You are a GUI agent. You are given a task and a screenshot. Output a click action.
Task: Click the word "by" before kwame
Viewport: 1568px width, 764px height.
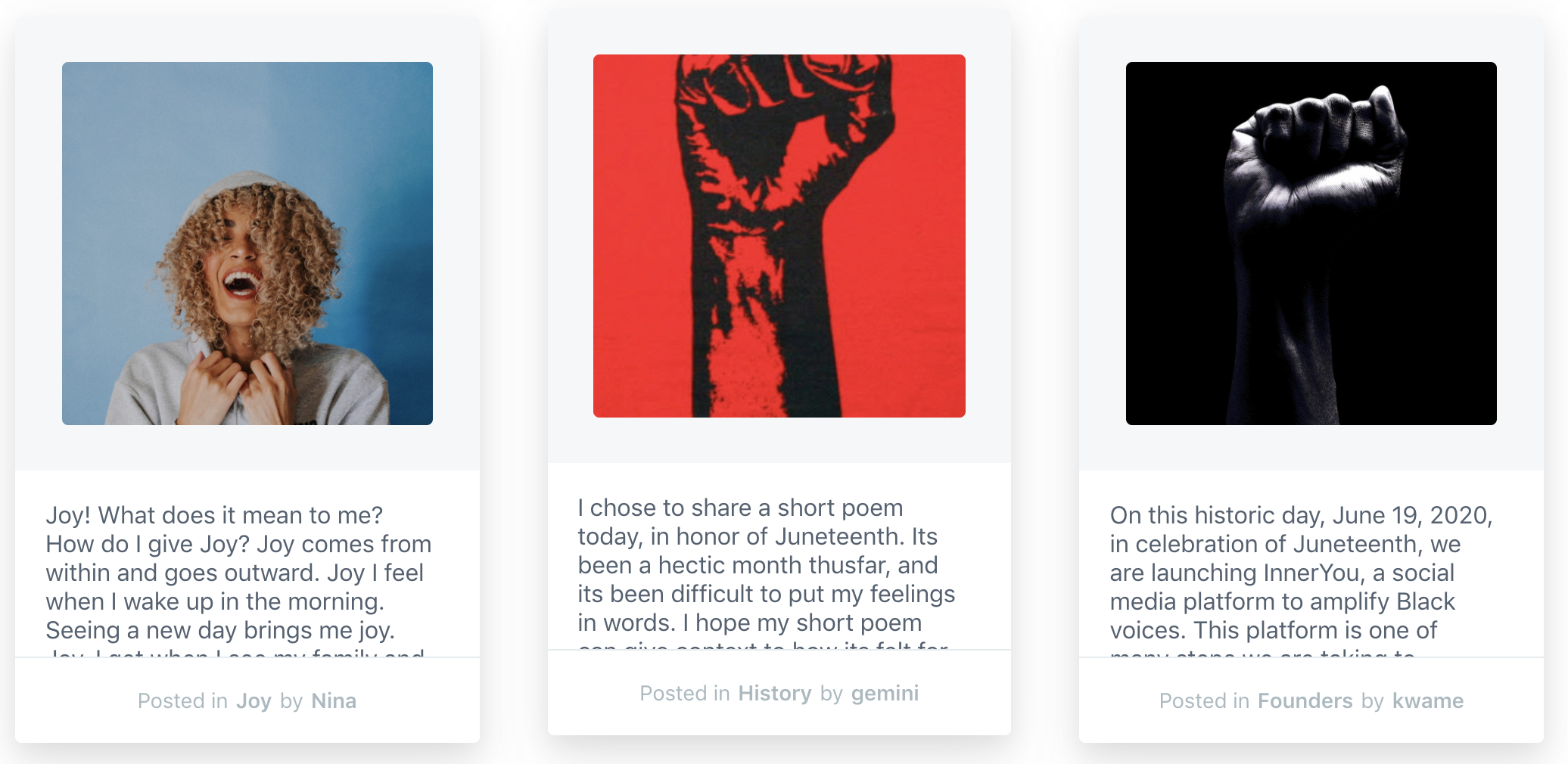pyautogui.click(x=1372, y=701)
